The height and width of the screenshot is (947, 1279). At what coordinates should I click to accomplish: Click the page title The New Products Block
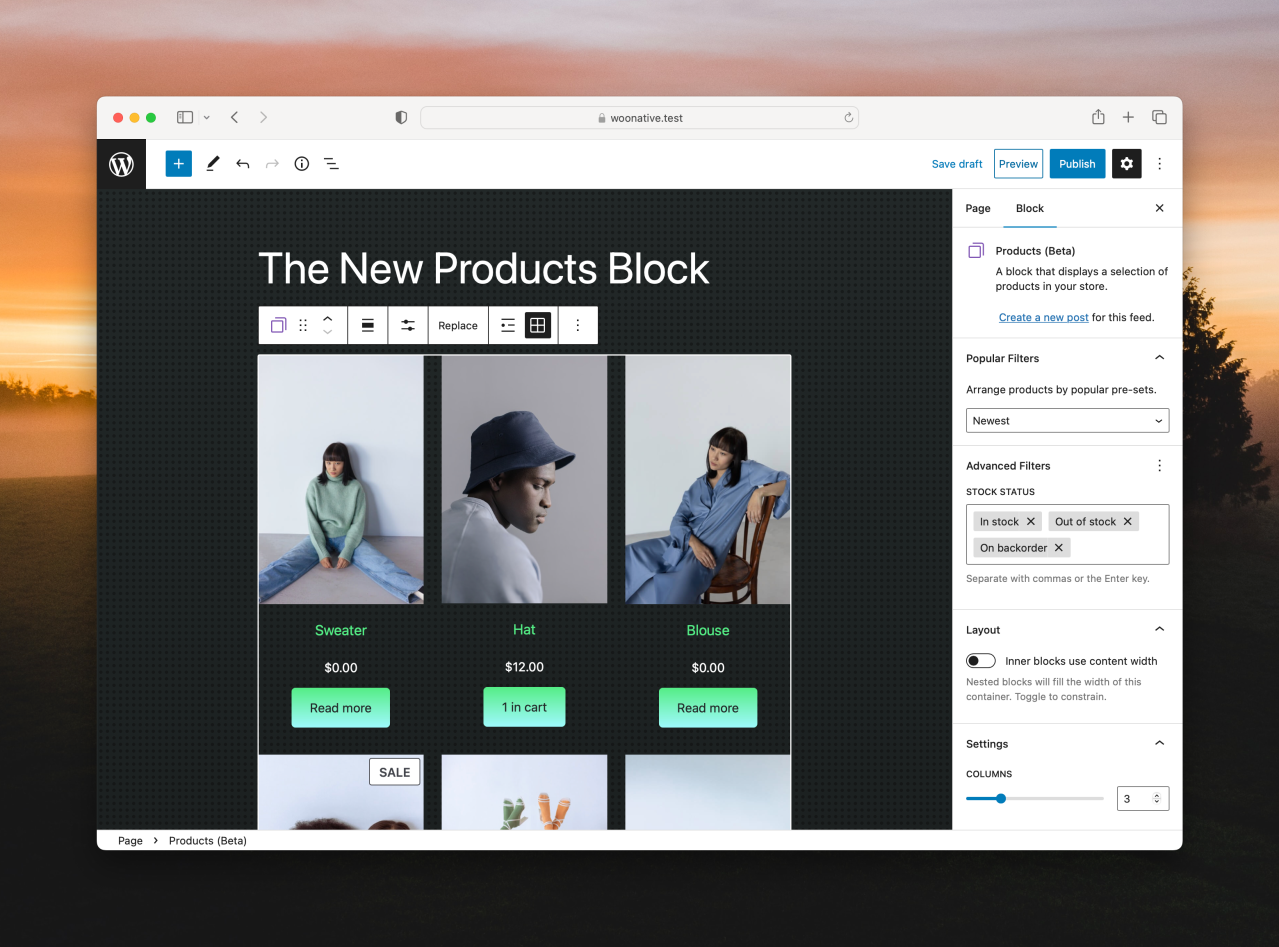(x=484, y=269)
